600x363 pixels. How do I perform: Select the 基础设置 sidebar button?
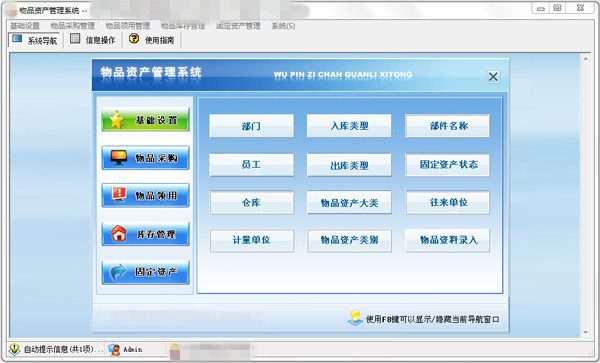tap(145, 119)
